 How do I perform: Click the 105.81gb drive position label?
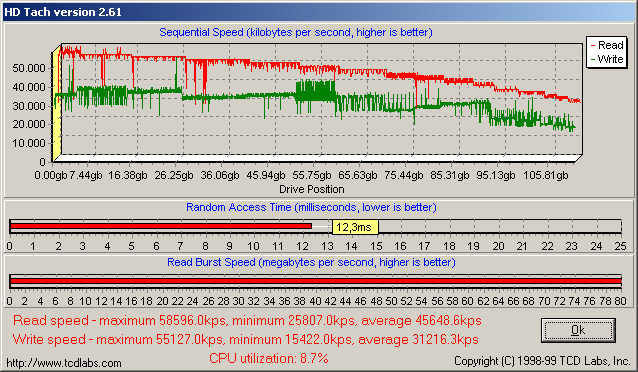pyautogui.click(x=545, y=175)
